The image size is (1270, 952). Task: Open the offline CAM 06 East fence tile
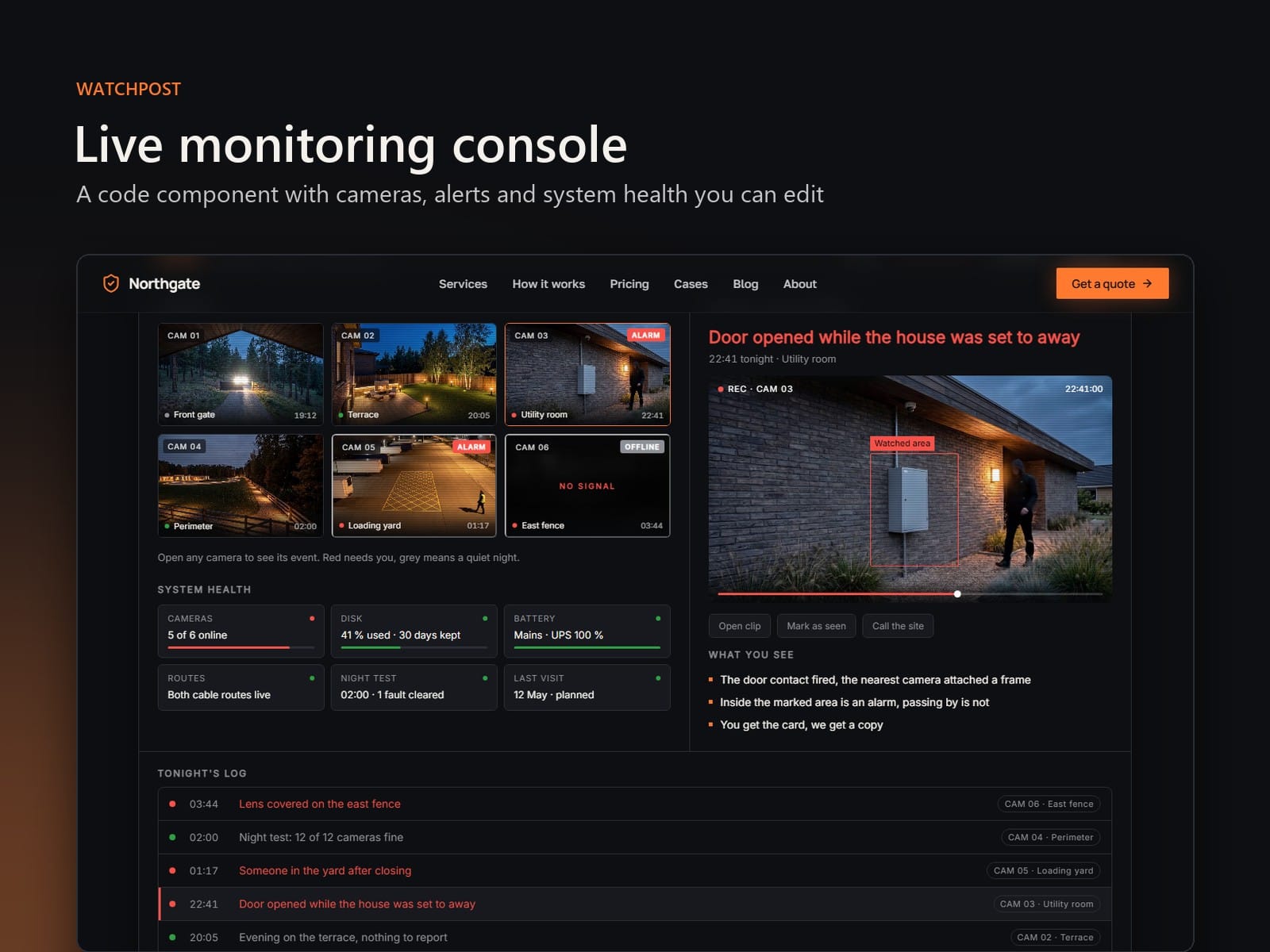[587, 486]
